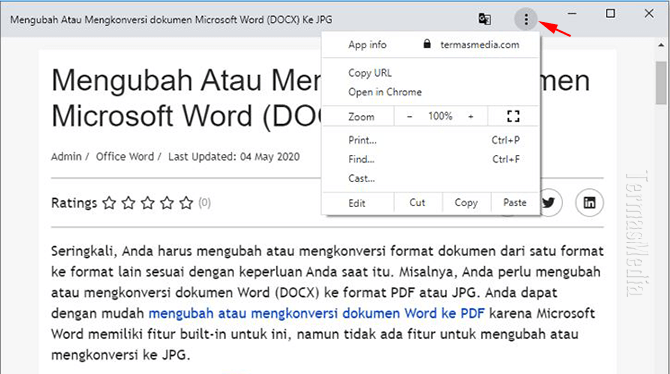Share via the Twitter icon
670x374 pixels.
pyautogui.click(x=548, y=203)
